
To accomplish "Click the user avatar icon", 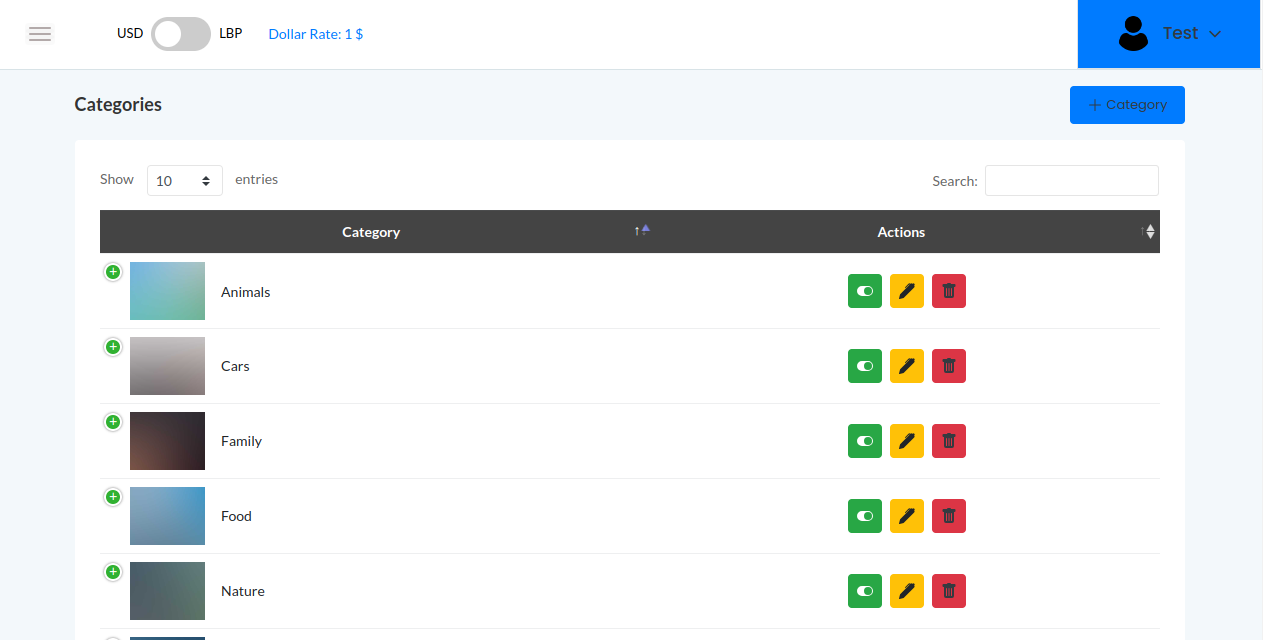I will coord(1133,34).
